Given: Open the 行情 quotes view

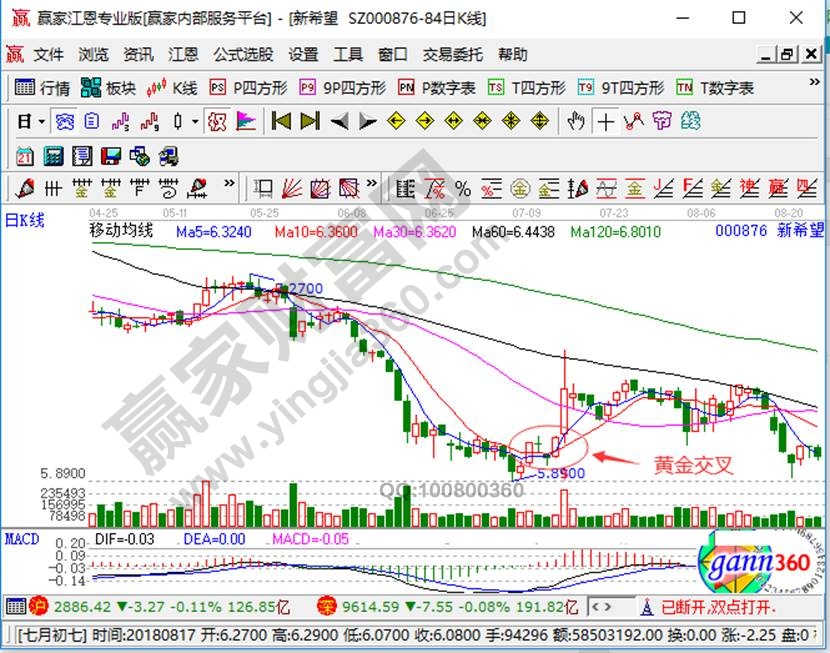Looking at the screenshot, I should pos(43,88).
